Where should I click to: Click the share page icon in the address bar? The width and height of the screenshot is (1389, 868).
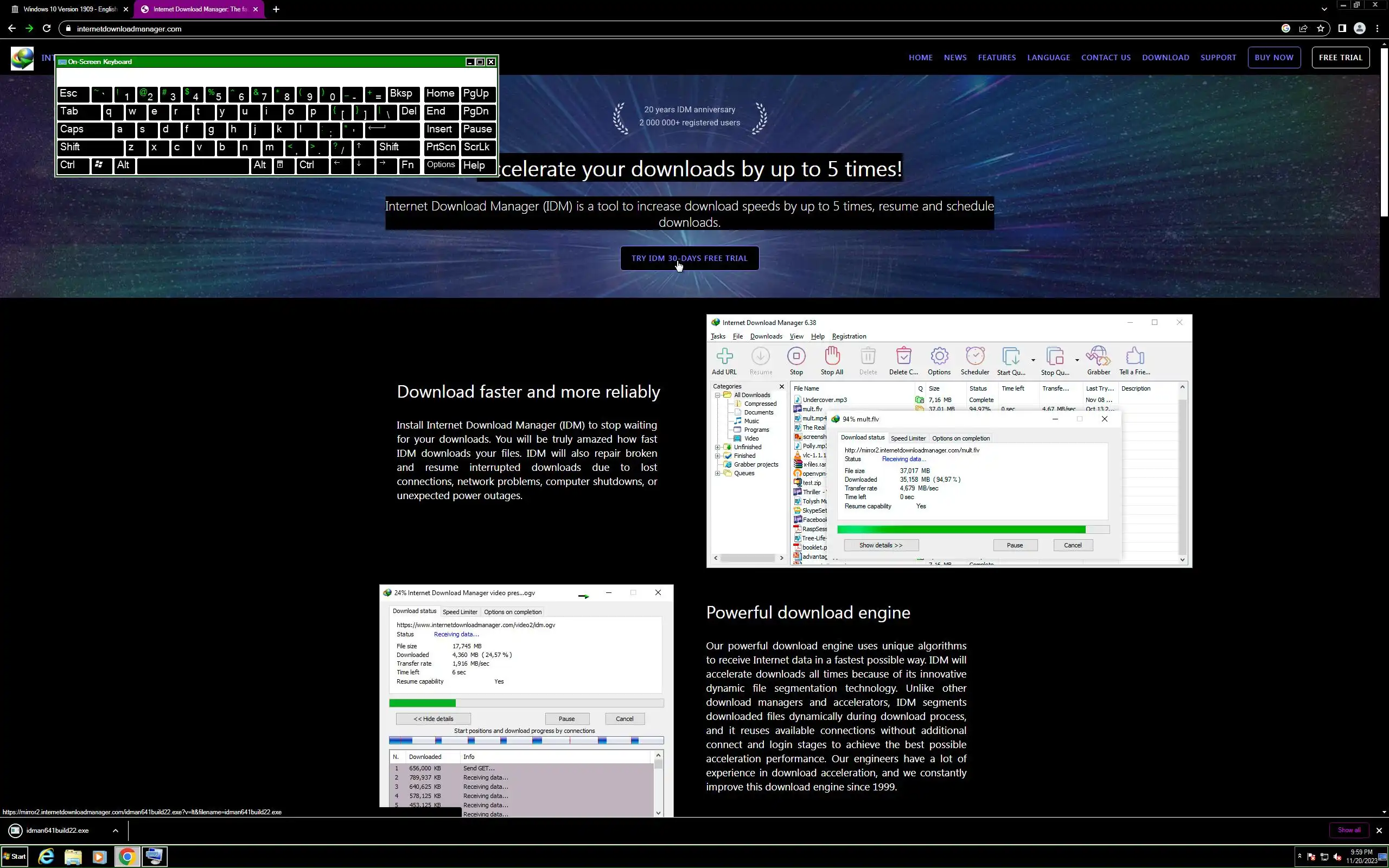pos(1303,28)
